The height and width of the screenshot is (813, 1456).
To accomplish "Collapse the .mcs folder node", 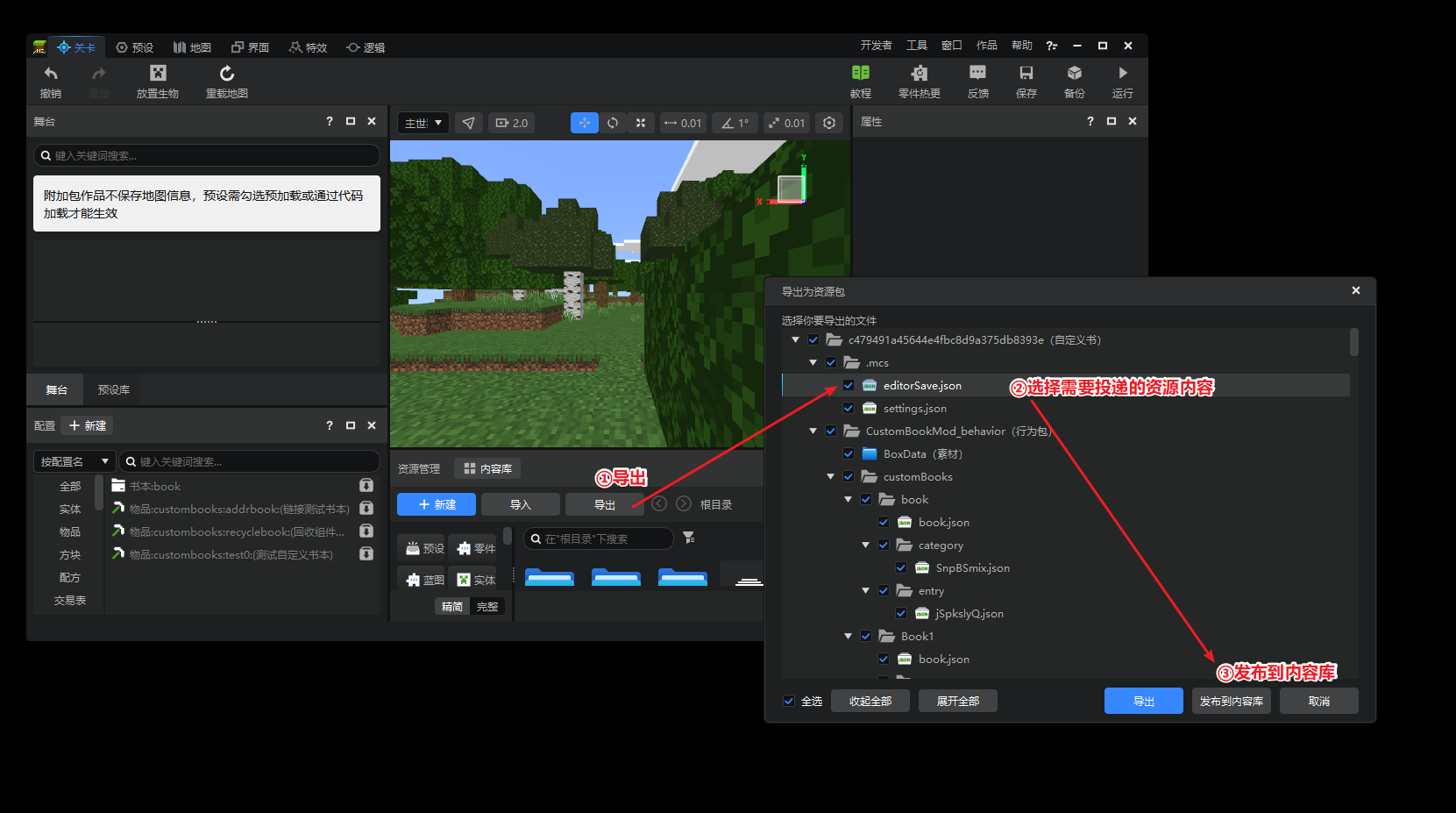I will 813,362.
